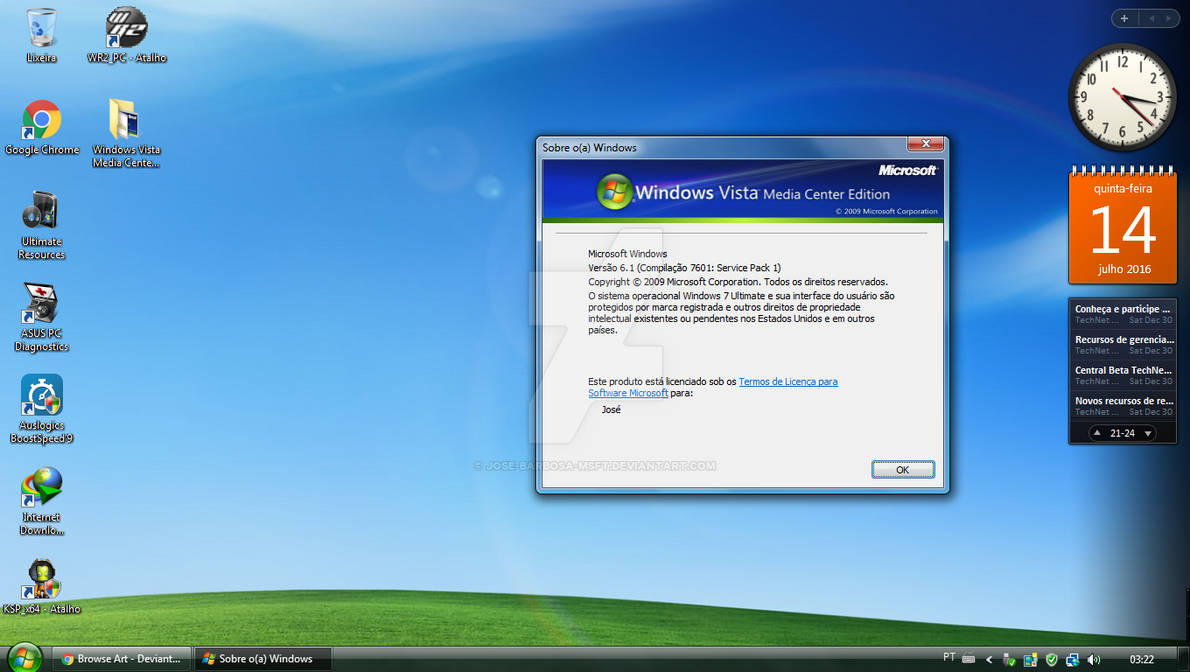Select the WR2_PC - Atalho desktop shortcut
1190x672 pixels.
(x=126, y=35)
